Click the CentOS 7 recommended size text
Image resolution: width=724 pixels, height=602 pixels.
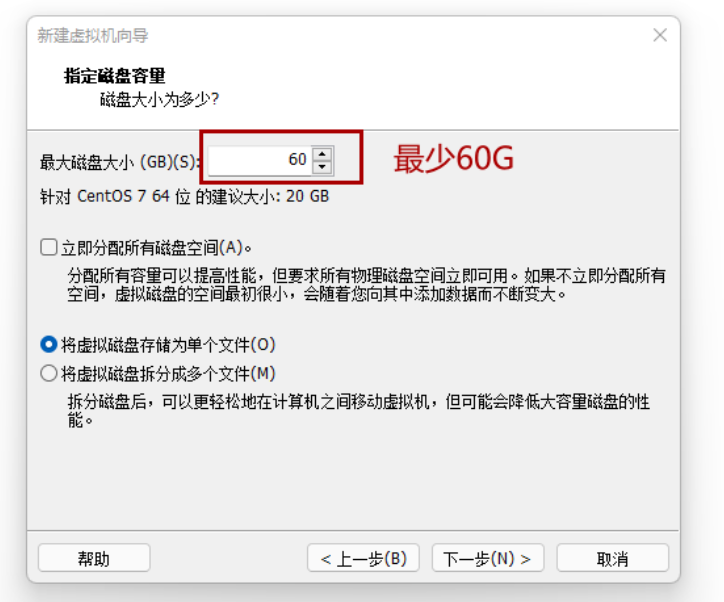pos(185,196)
